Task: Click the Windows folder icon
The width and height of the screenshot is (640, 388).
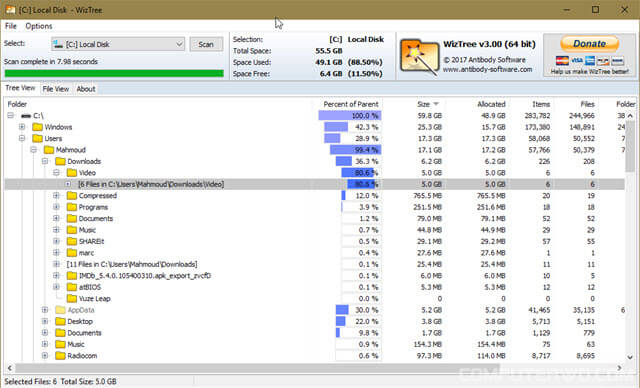Action: tap(38, 127)
